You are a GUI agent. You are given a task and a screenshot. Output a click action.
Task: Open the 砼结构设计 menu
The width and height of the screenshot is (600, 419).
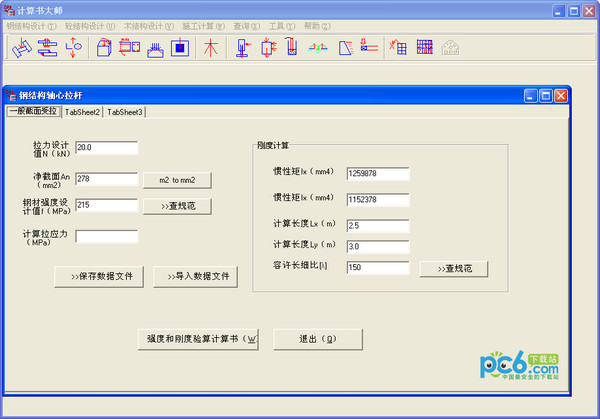(x=90, y=26)
